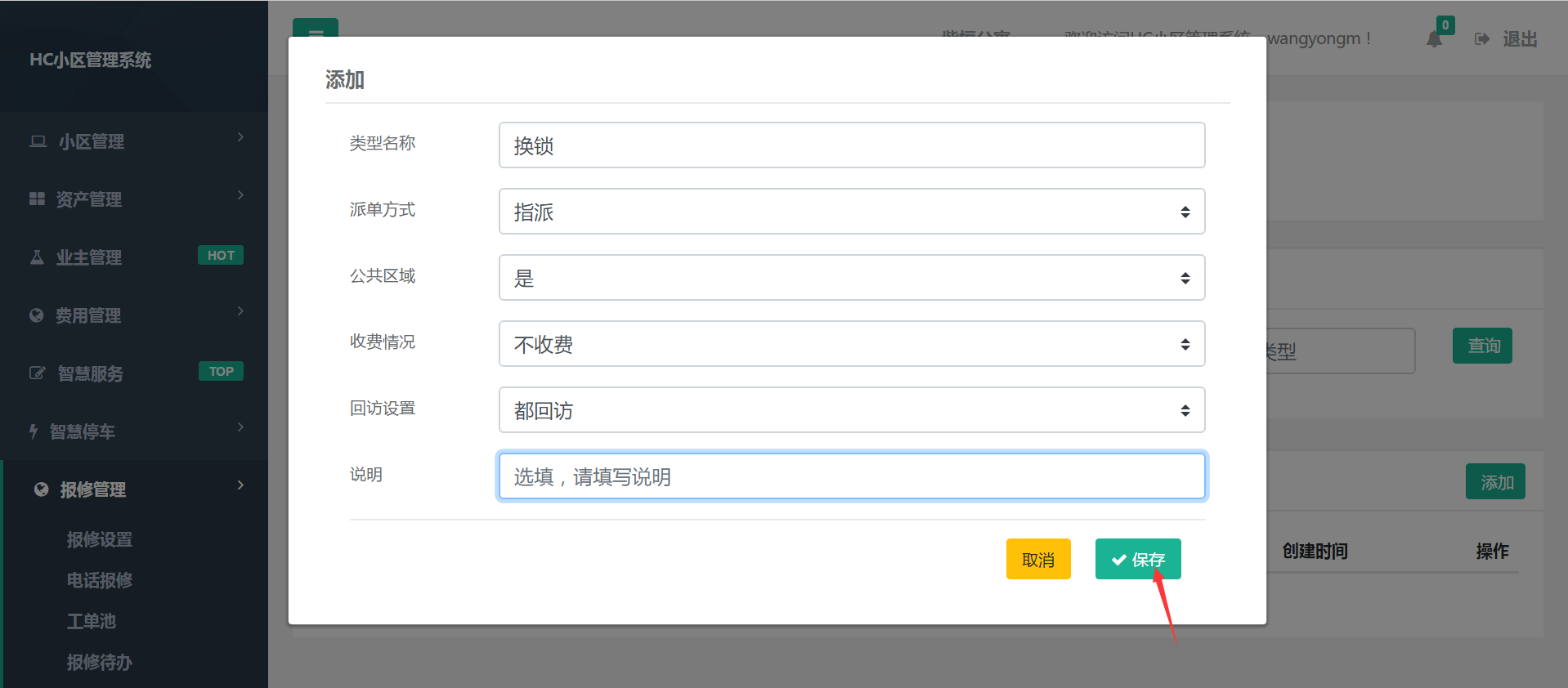Click the notification bell icon
The height and width of the screenshot is (688, 1568).
[x=1434, y=38]
